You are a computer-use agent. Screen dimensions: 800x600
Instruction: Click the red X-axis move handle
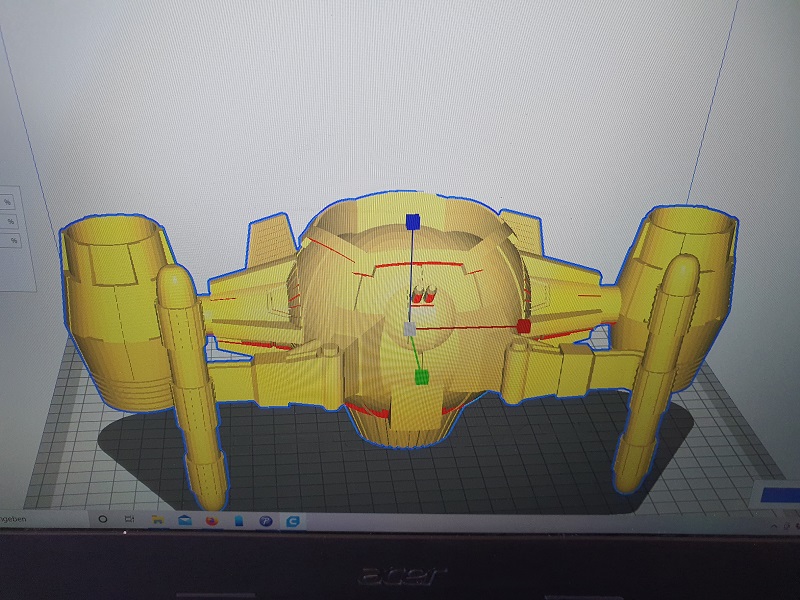[523, 326]
